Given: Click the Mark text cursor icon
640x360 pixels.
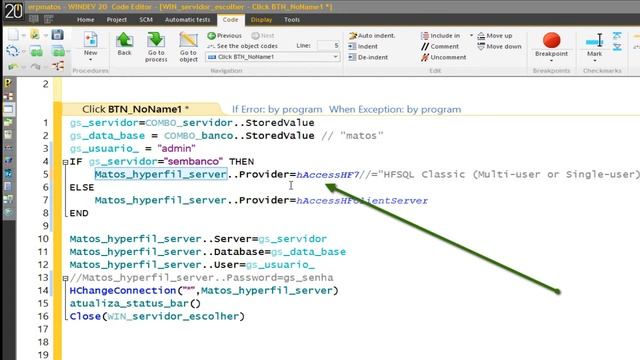Looking at the screenshot, I should pos(594,40).
